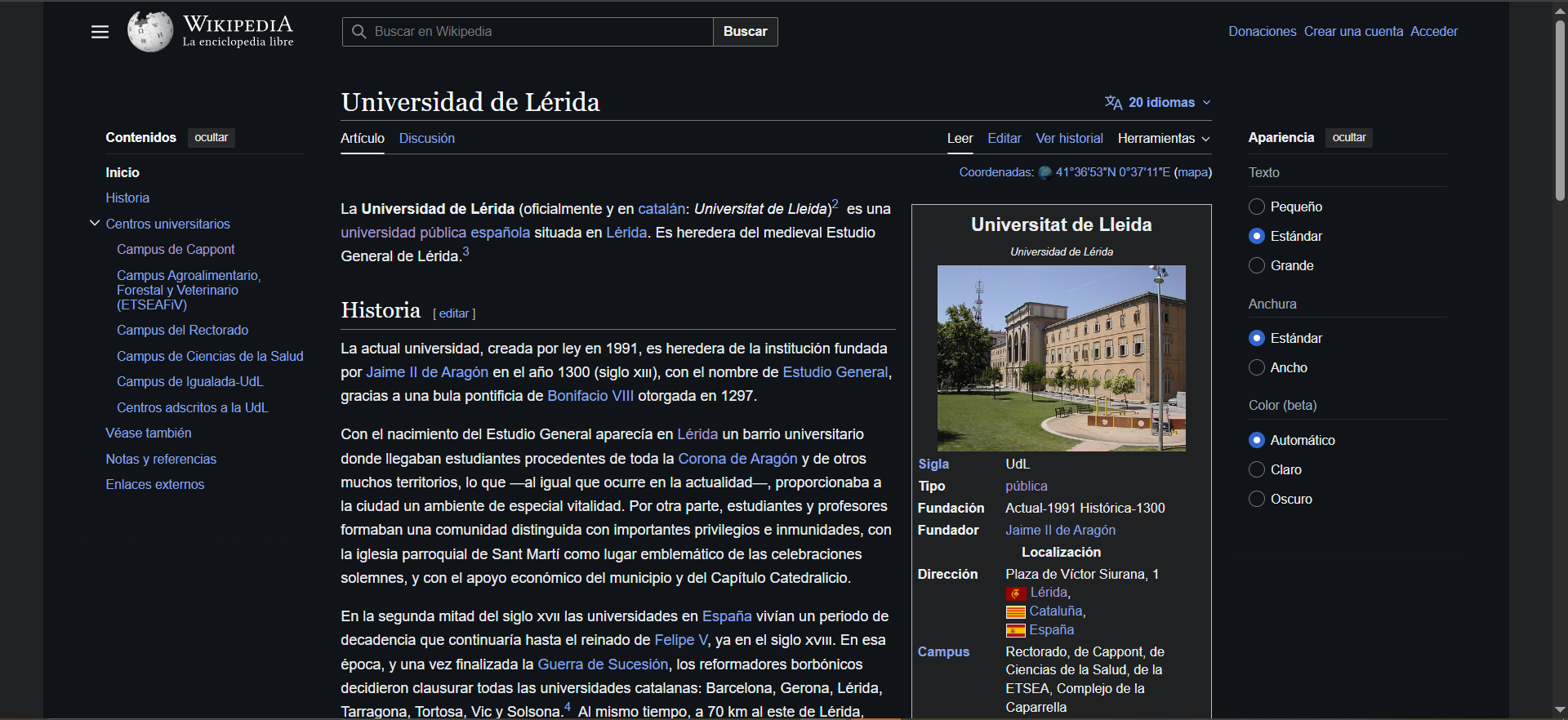Screen dimensions: 1568x720
Task: Click the Universitat de Lleida building photo
Action: pos(1061,358)
